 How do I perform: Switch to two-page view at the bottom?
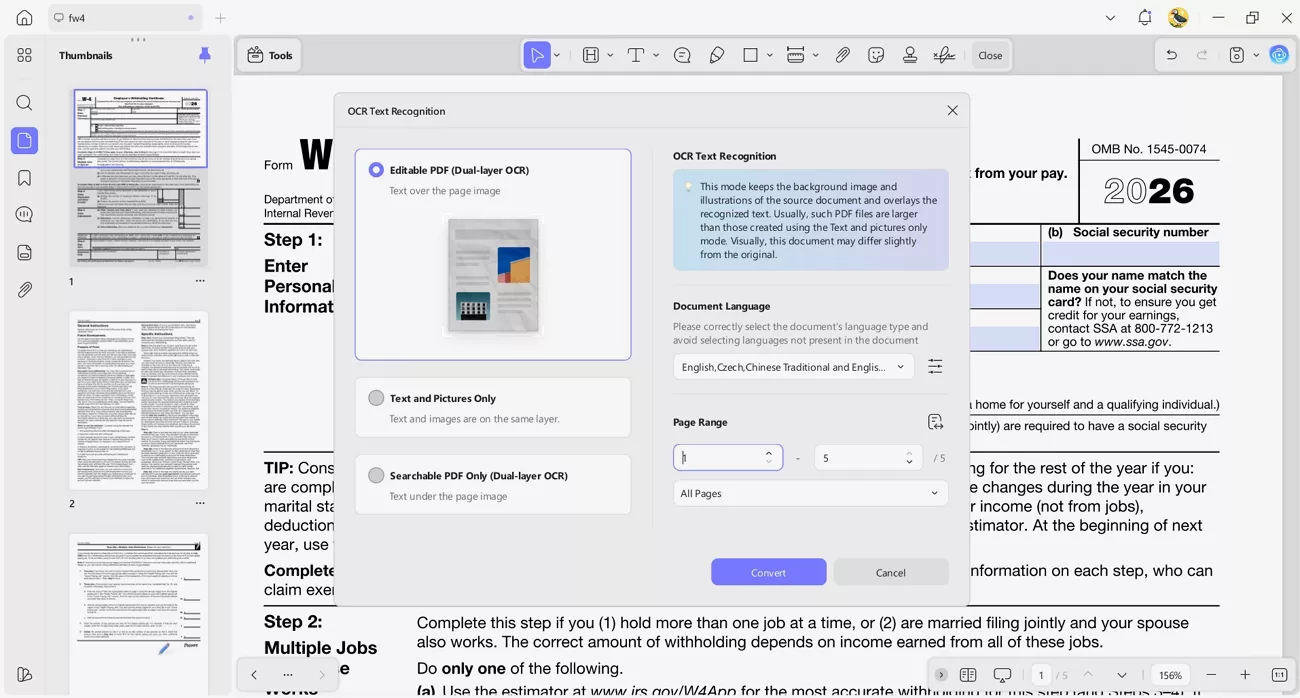pos(968,675)
